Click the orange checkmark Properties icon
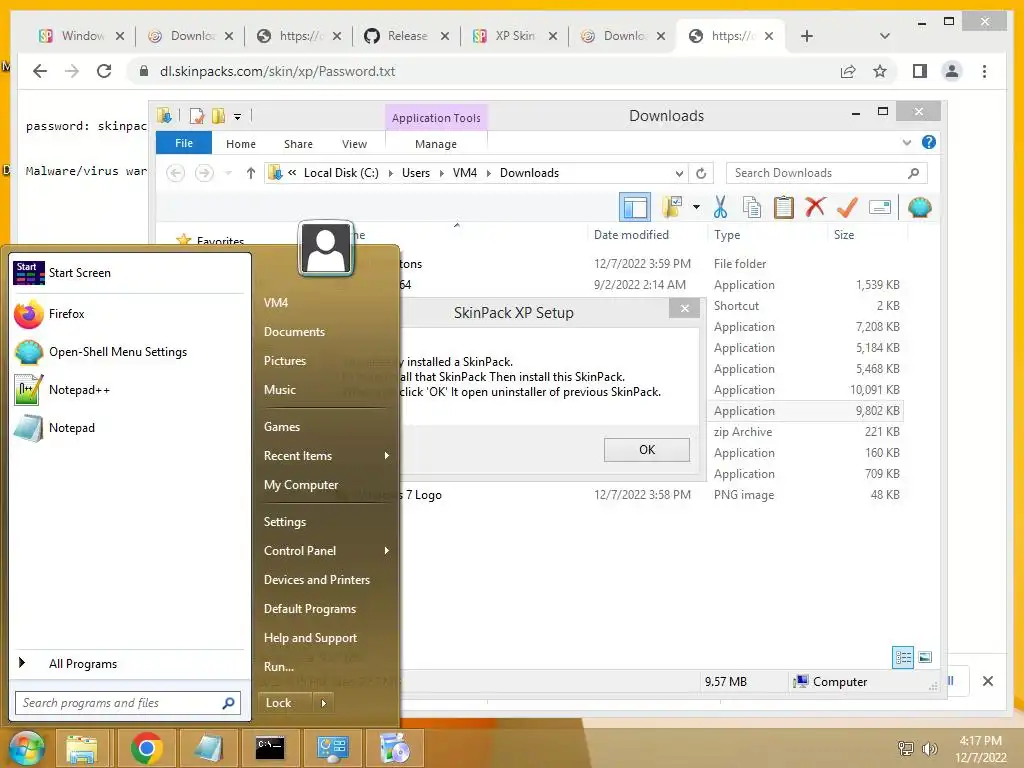Image resolution: width=1024 pixels, height=768 pixels. pos(847,208)
